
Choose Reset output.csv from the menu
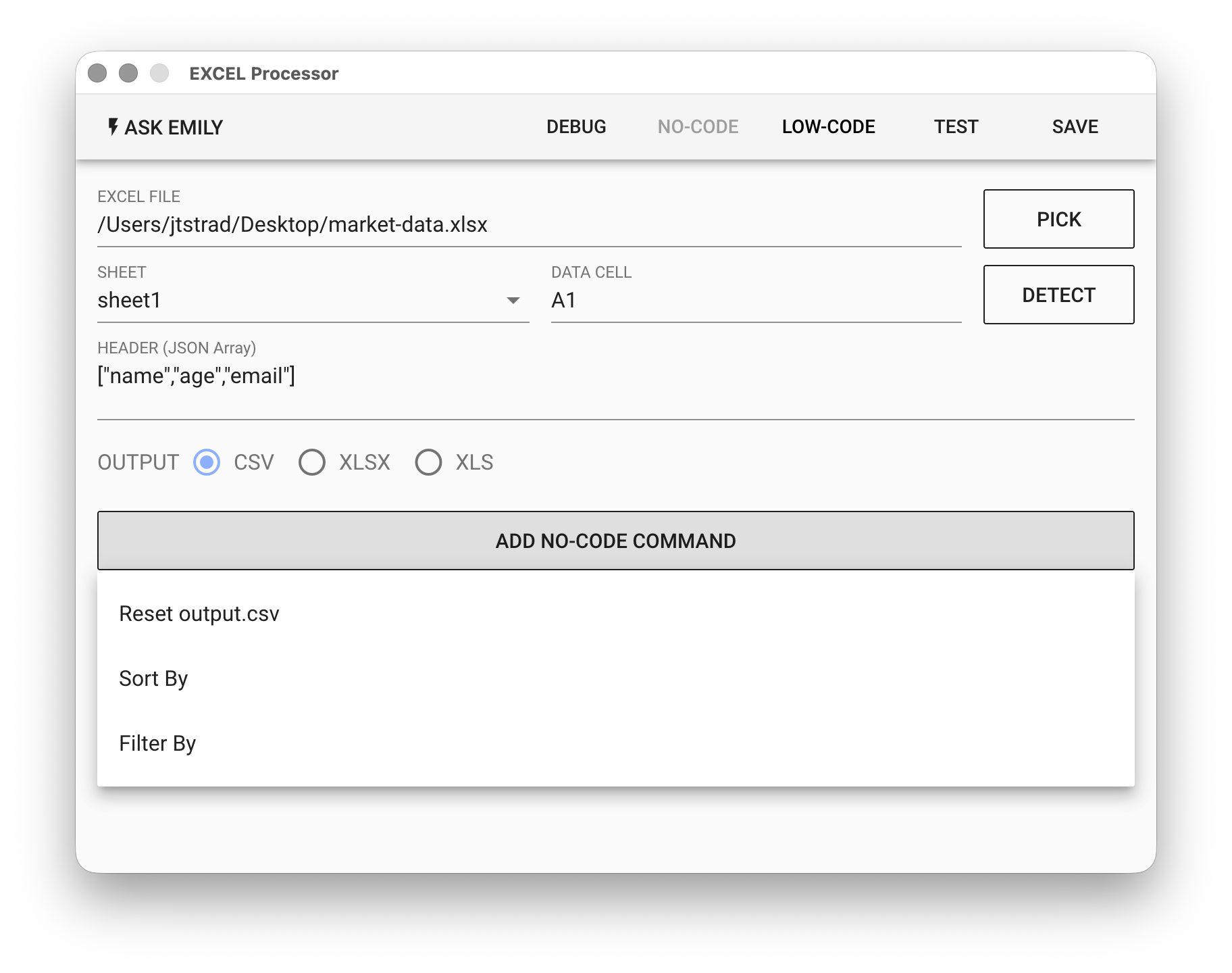click(199, 614)
